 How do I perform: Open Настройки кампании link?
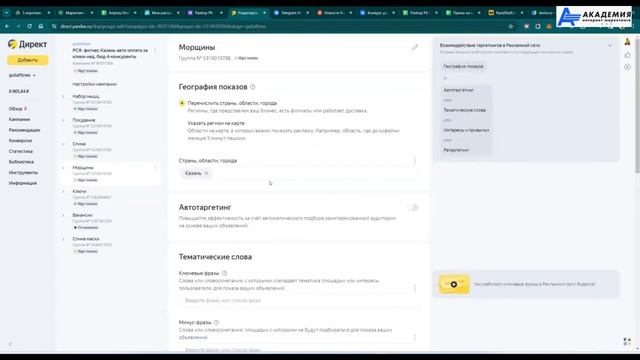point(95,84)
